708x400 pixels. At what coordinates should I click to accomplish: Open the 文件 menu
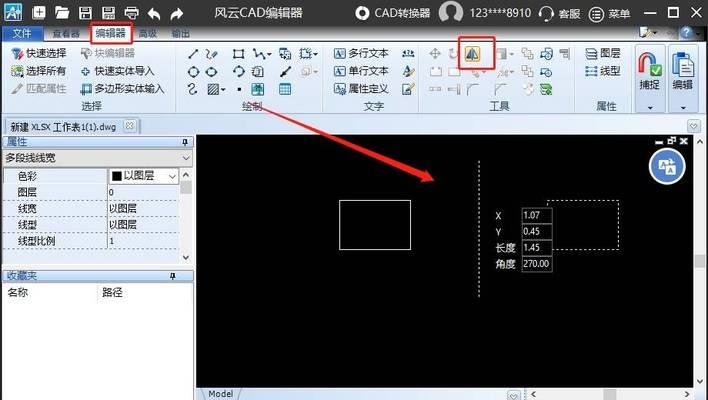22,33
